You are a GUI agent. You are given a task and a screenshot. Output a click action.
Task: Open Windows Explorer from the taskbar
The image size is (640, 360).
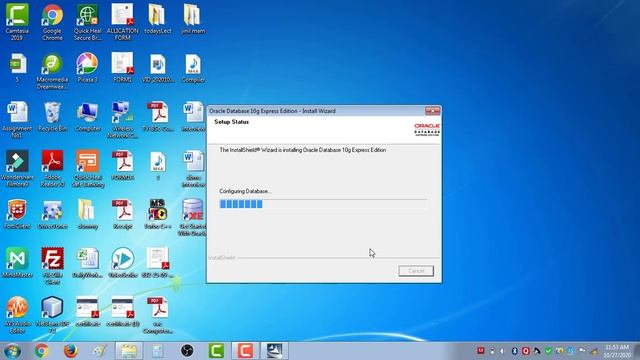click(x=129, y=351)
